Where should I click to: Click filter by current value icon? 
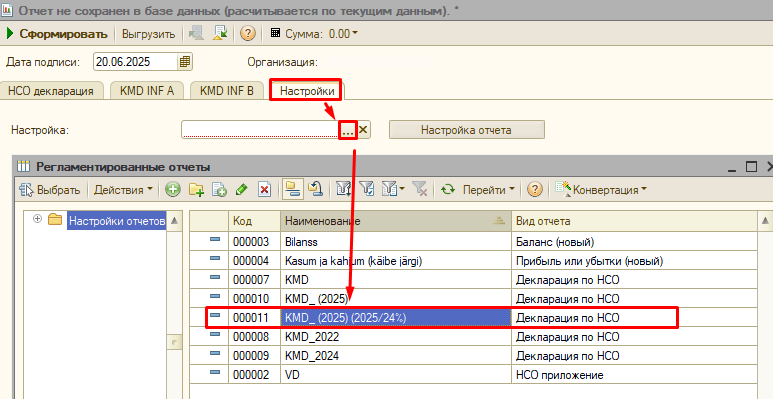click(366, 190)
